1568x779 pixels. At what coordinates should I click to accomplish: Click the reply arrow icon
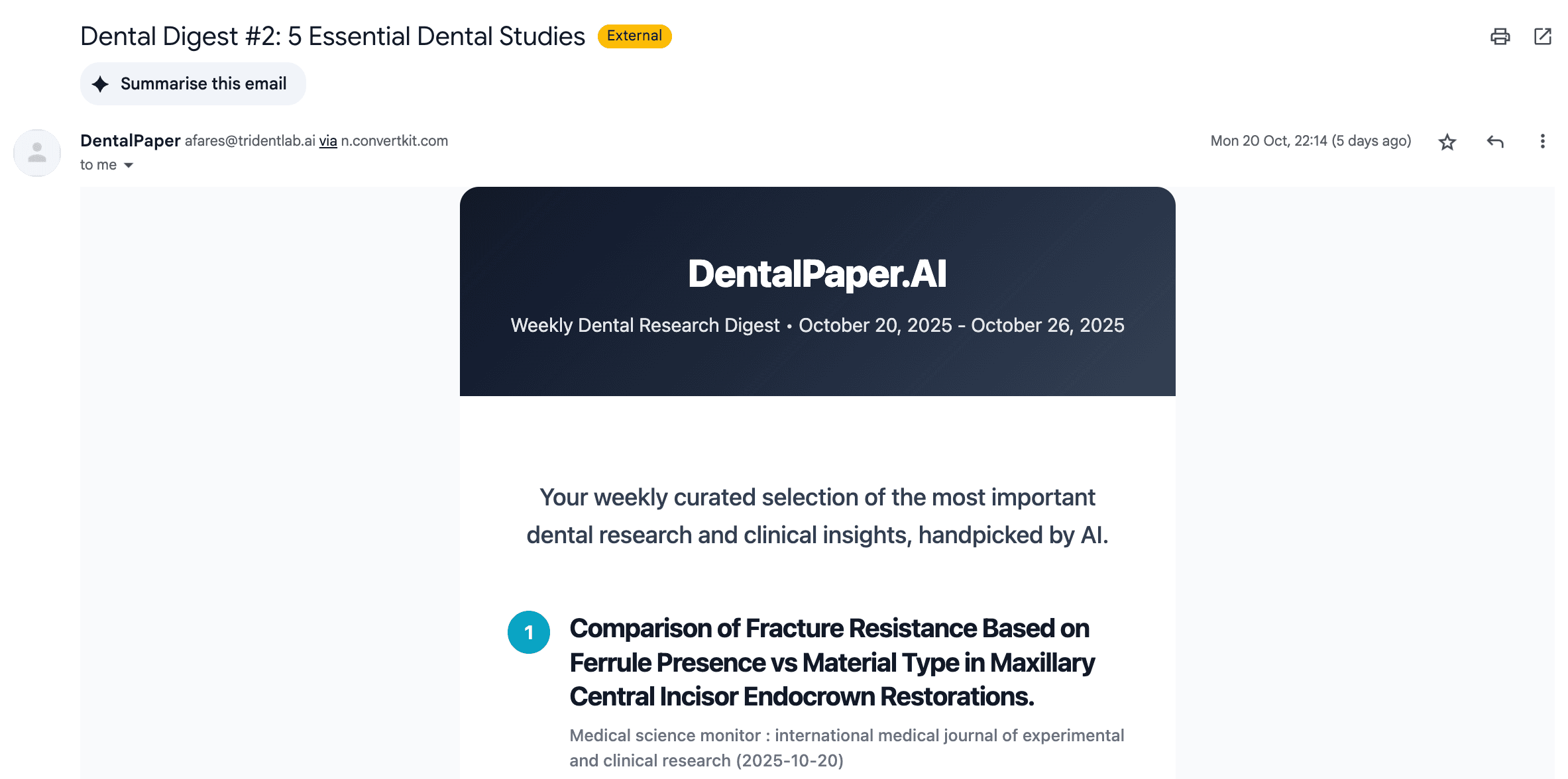[x=1494, y=141]
